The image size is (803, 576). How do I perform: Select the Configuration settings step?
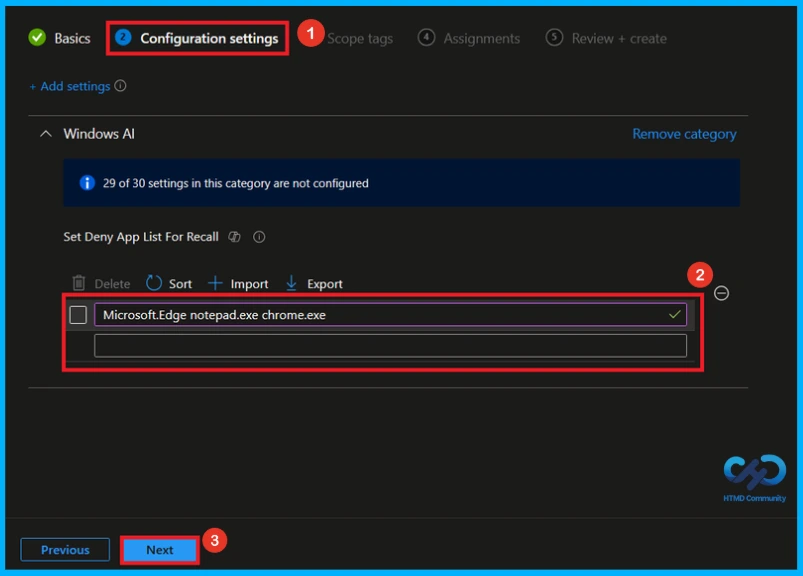[x=197, y=38]
